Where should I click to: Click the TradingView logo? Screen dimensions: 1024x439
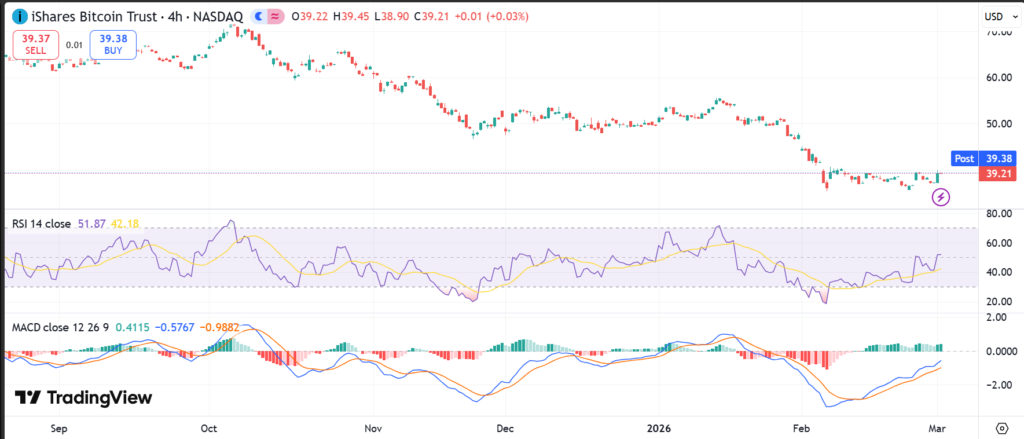pyautogui.click(x=84, y=398)
